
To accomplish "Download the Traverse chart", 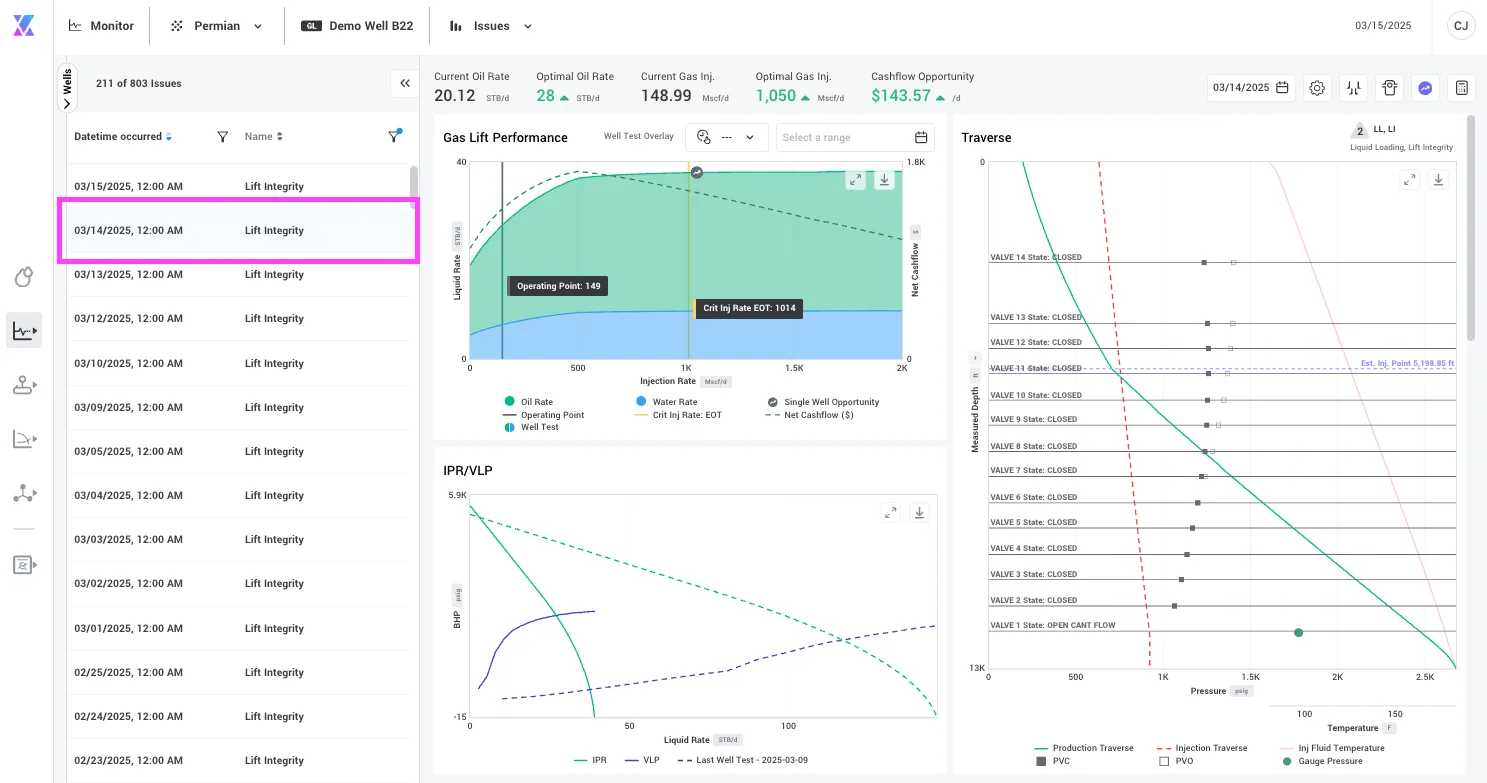I will click(x=1438, y=180).
